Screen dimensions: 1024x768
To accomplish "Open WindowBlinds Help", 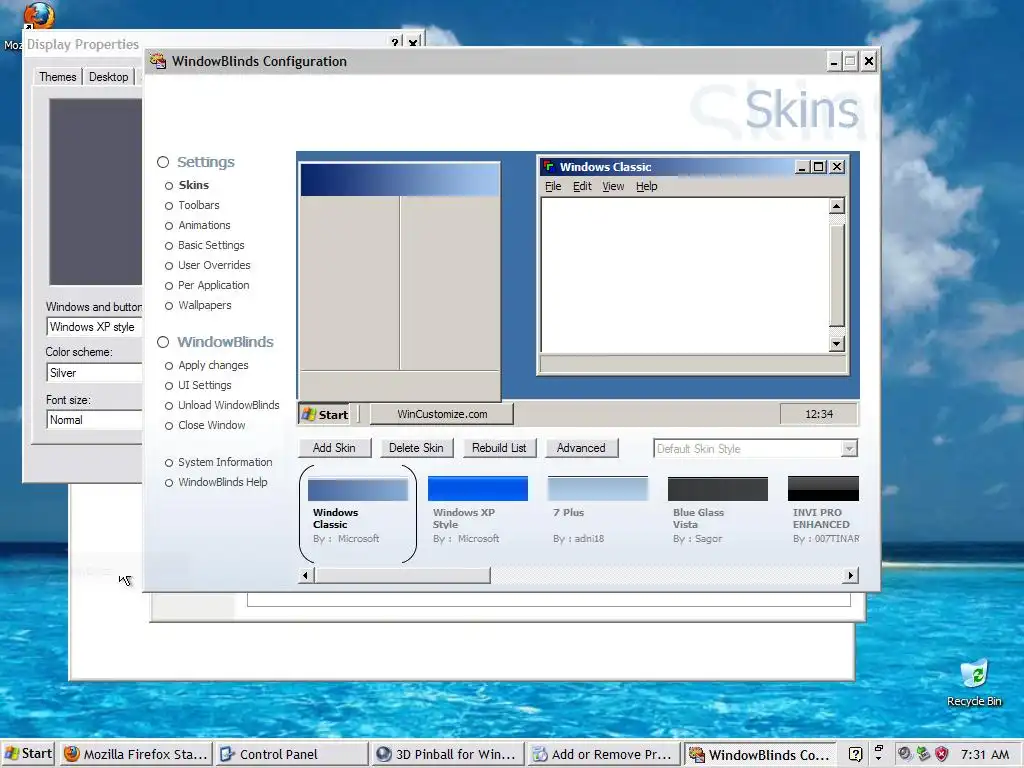I will [x=222, y=482].
